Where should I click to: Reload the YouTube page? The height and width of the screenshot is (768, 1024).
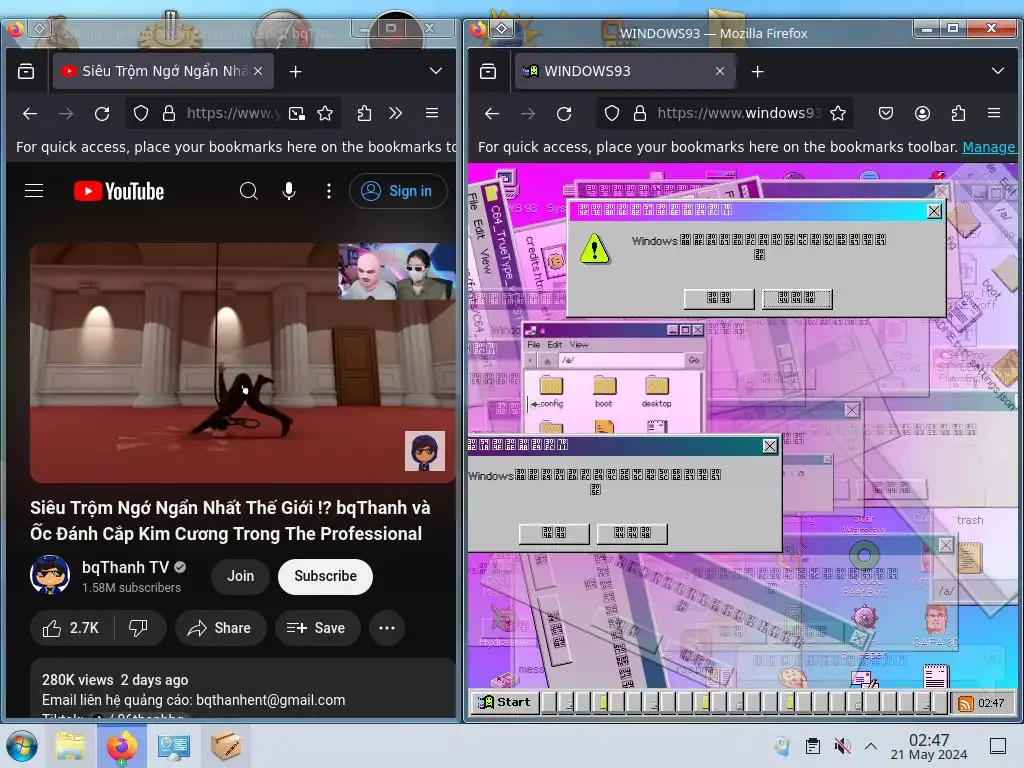point(103,114)
